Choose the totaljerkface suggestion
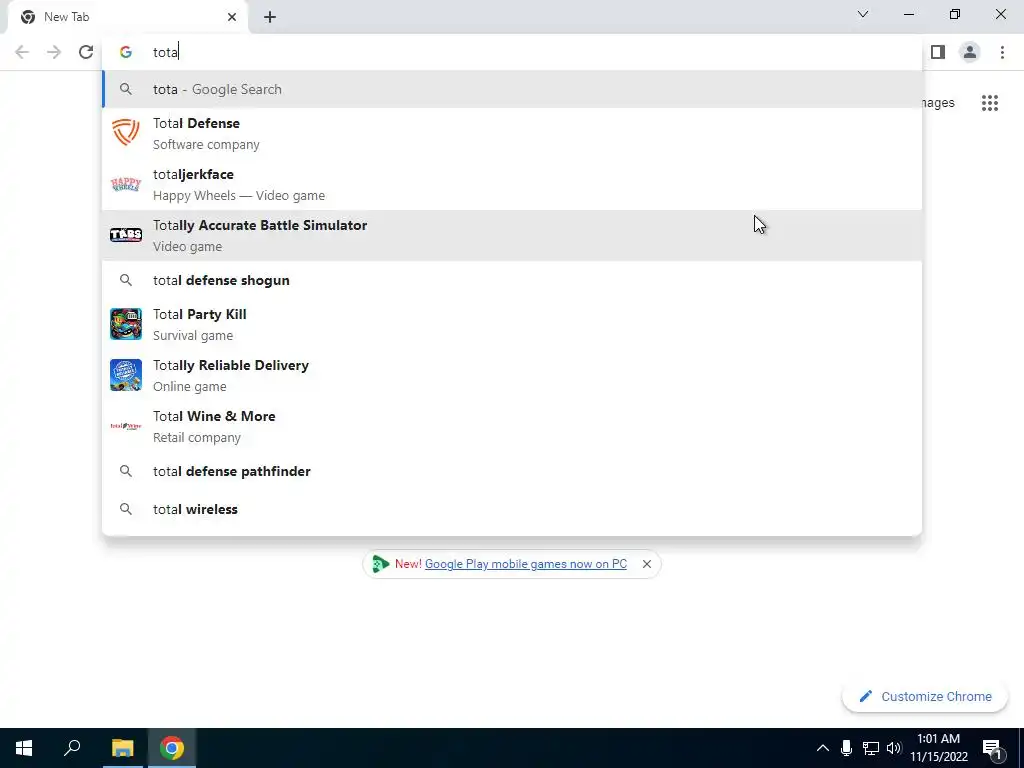1024x768 pixels. coord(512,184)
